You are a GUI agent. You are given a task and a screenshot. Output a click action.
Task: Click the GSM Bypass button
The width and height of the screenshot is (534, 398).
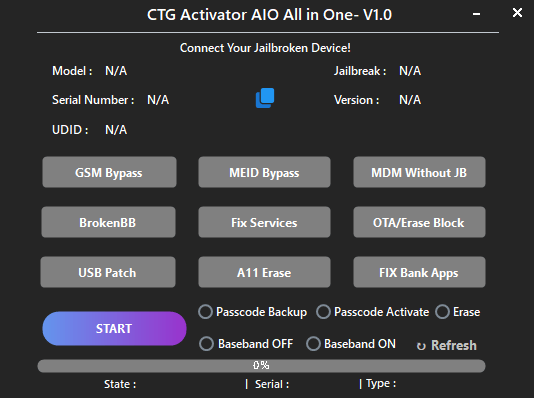pyautogui.click(x=109, y=172)
